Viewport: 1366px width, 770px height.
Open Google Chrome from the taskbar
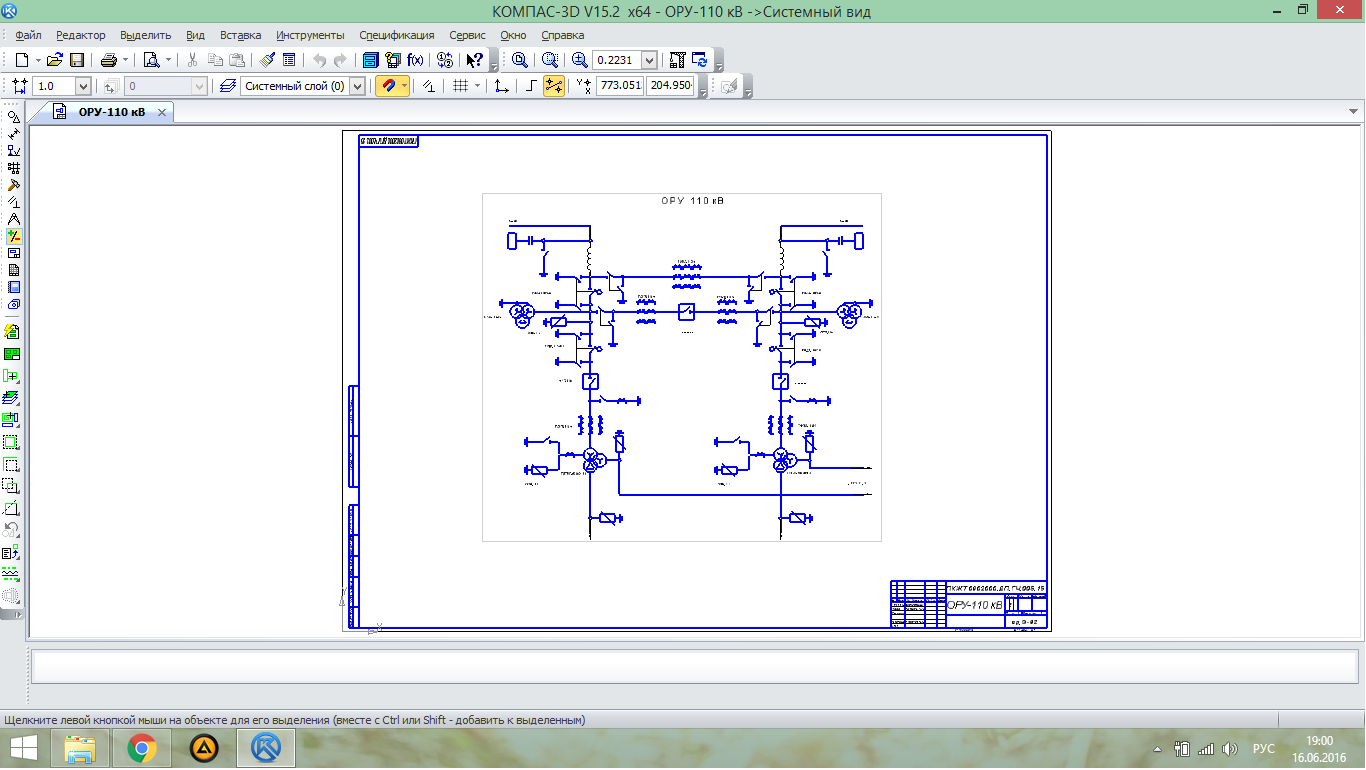(x=142, y=747)
